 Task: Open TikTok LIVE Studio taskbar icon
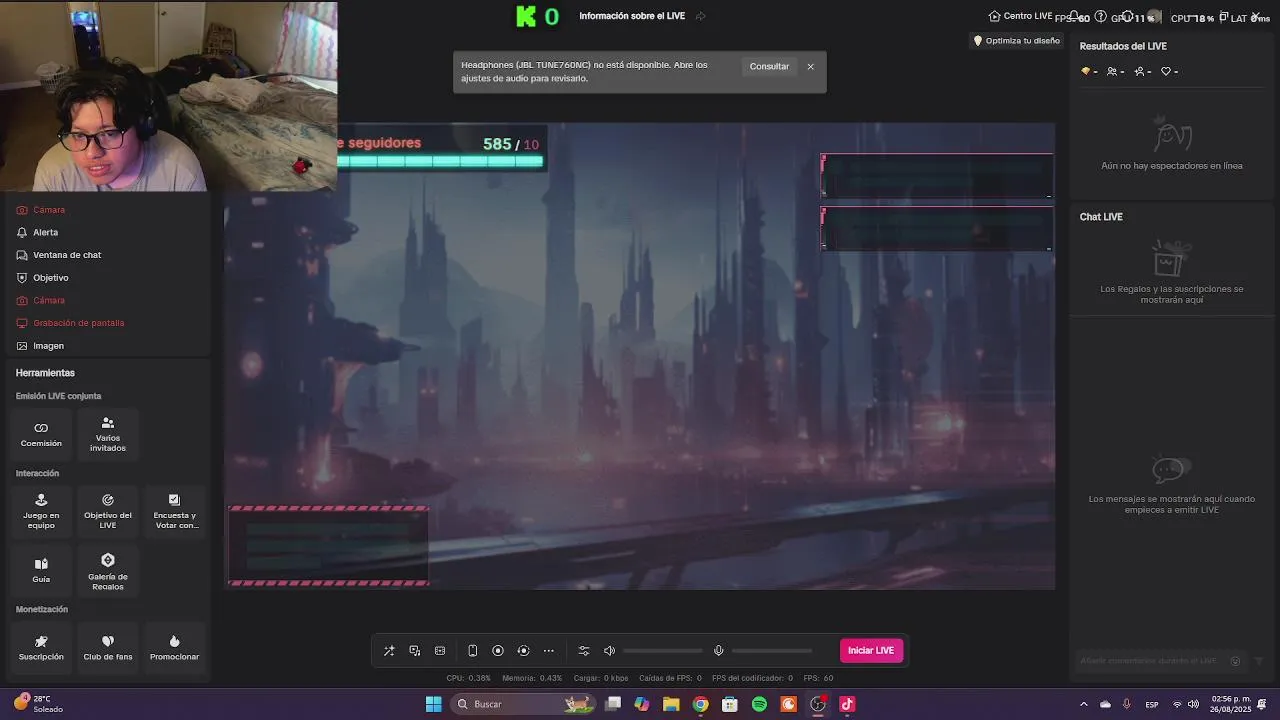[847, 704]
